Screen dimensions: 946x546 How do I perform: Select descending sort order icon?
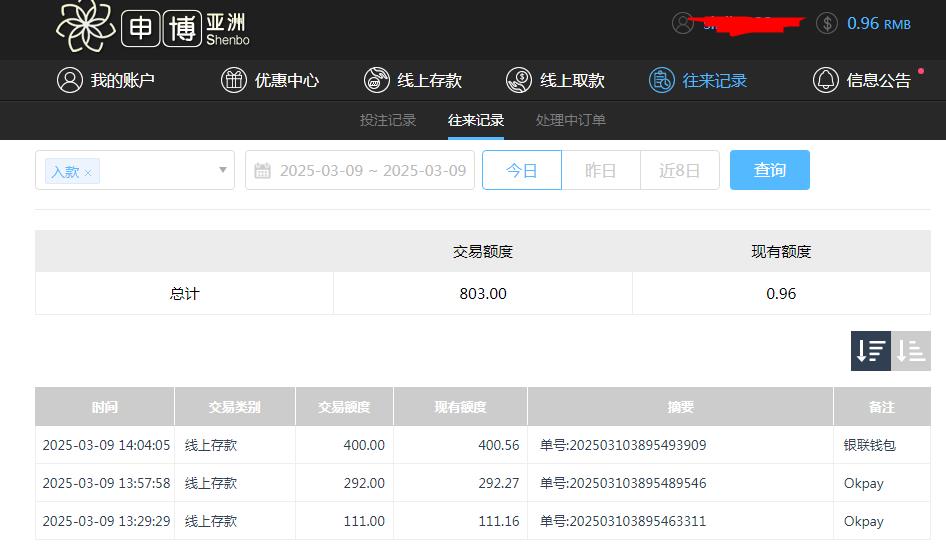click(871, 351)
